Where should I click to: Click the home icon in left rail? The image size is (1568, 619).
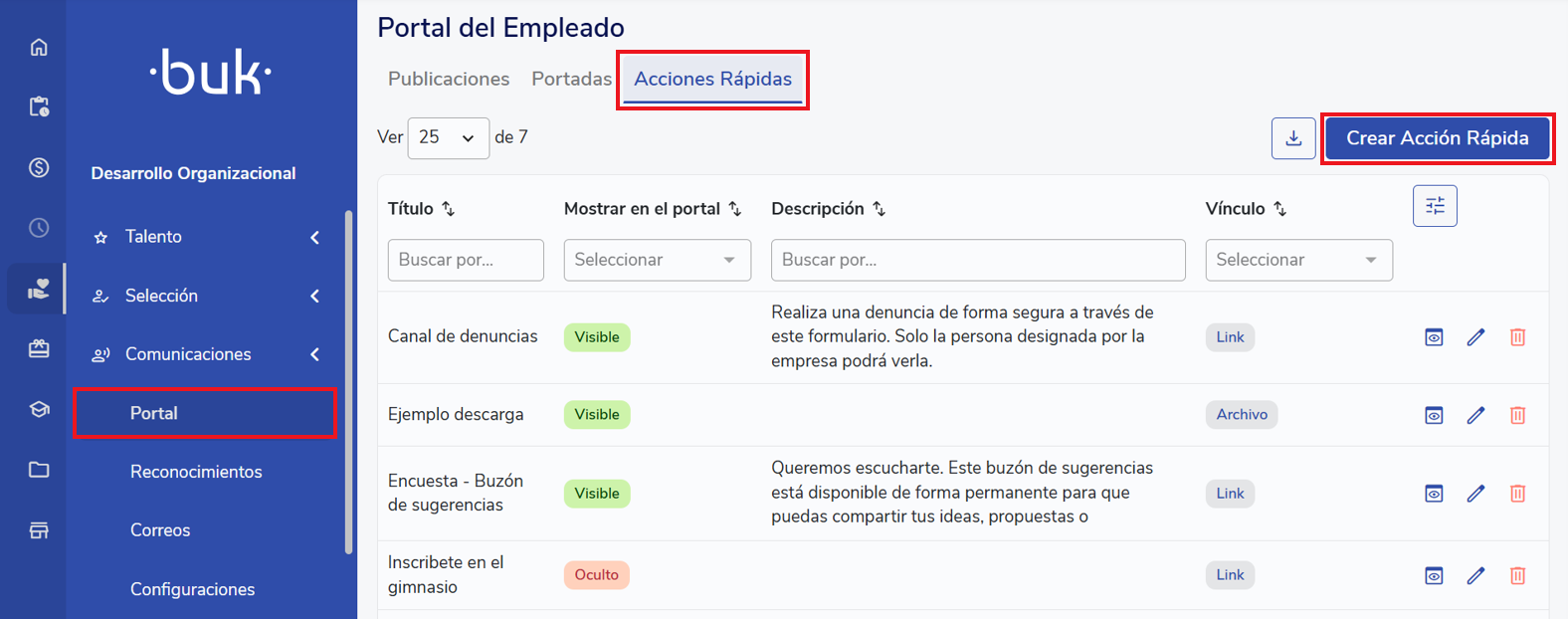click(x=39, y=47)
